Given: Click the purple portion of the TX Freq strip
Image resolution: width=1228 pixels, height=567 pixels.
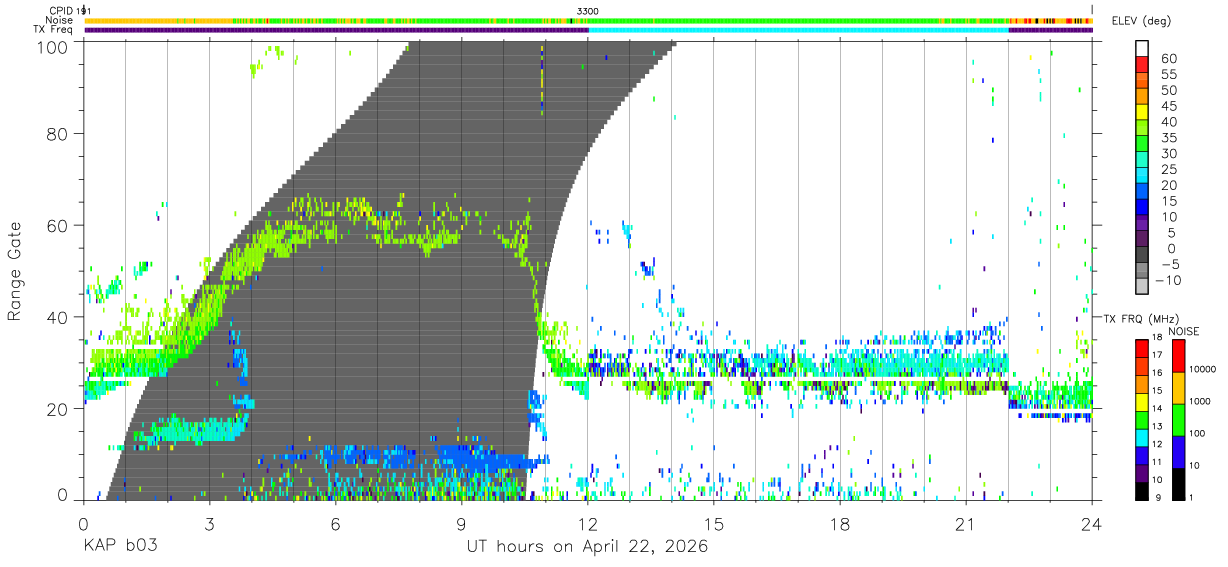Looking at the screenshot, I should click(336, 30).
